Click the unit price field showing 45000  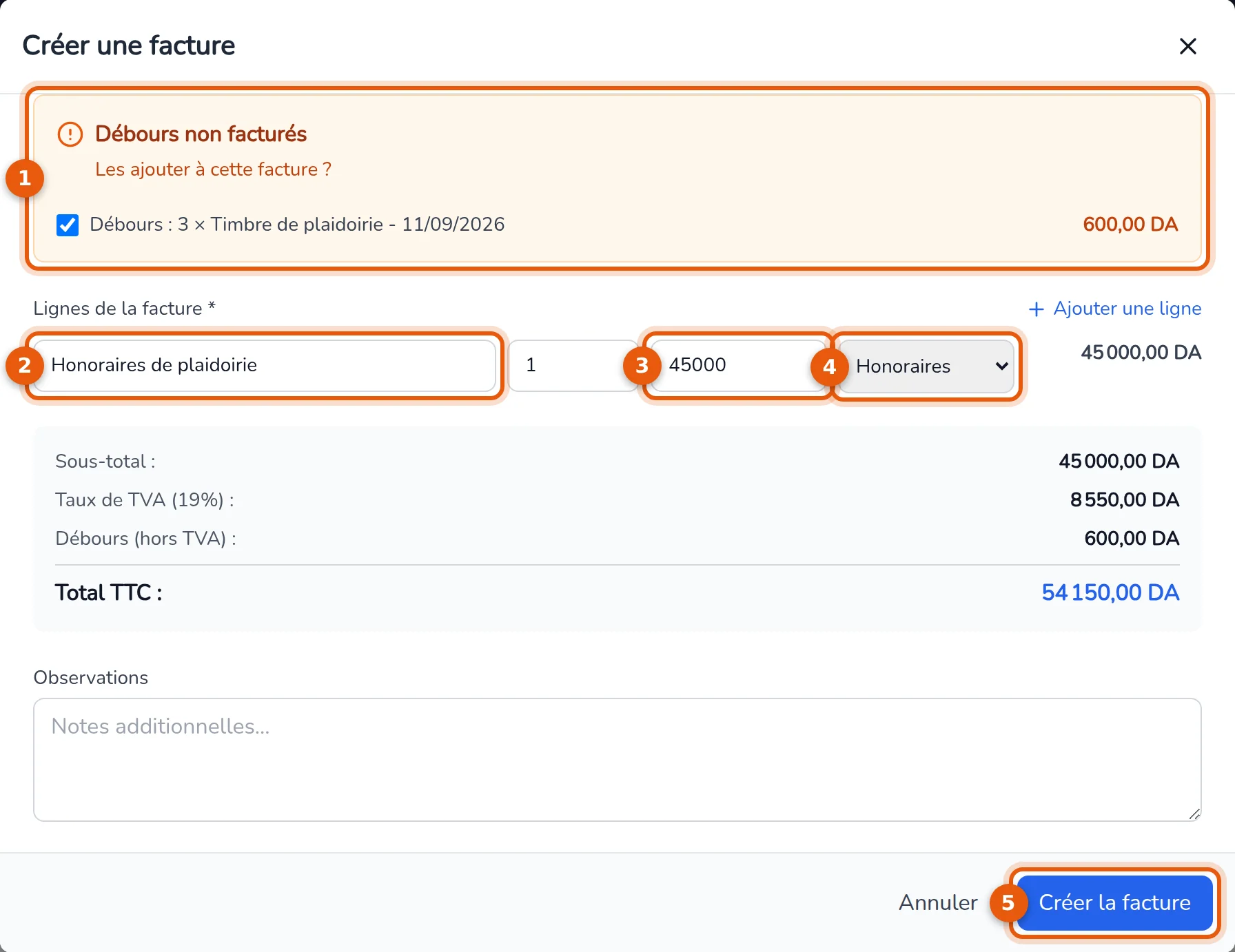[x=737, y=365]
